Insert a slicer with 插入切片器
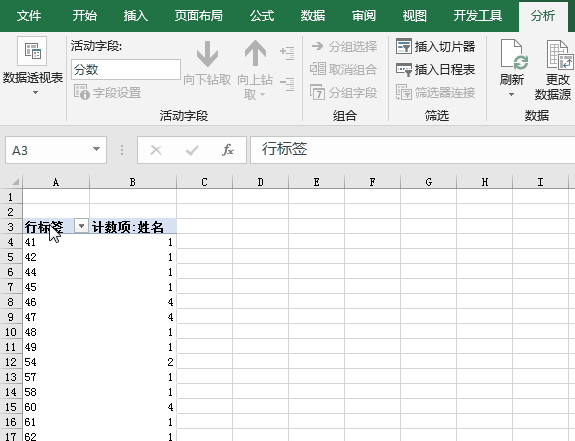Viewport: 575px width, 441px height. 436,47
